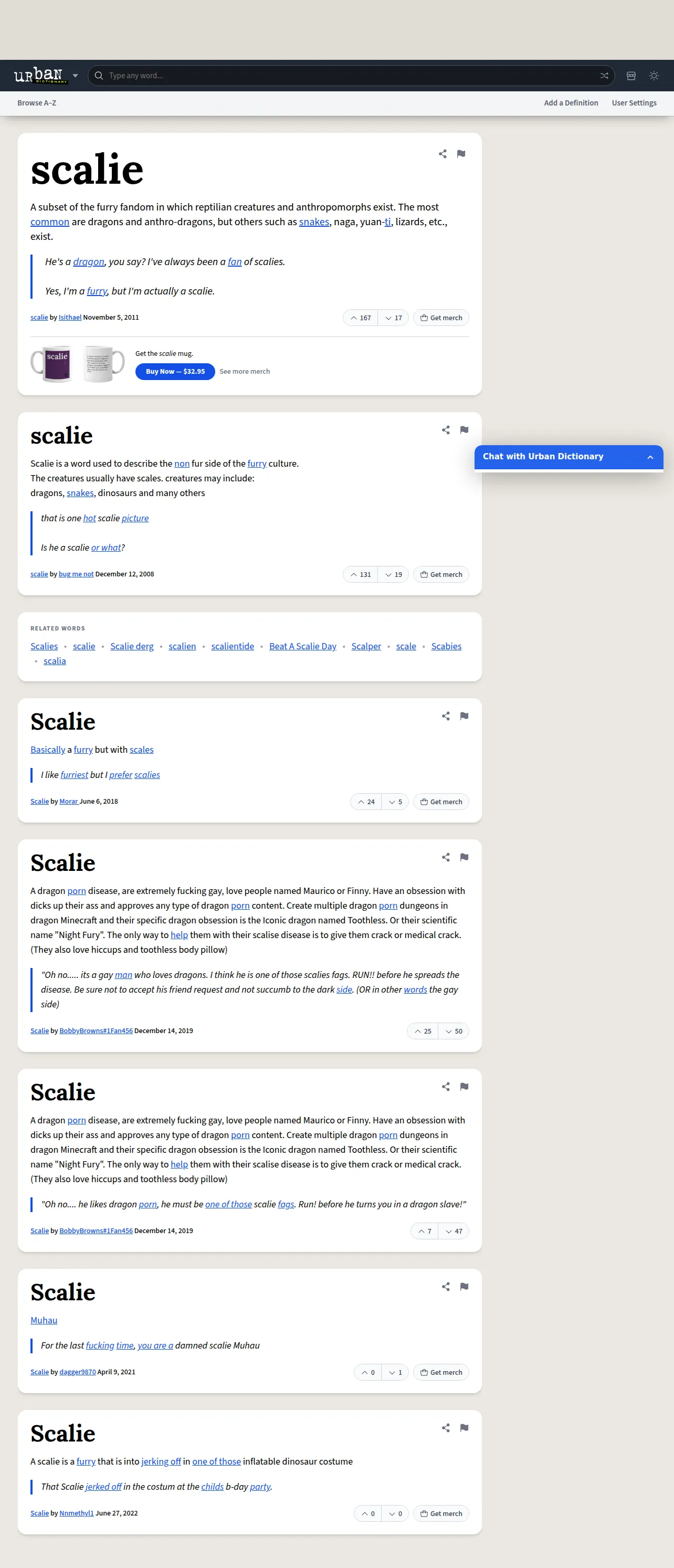The width and height of the screenshot is (674, 1568).
Task: Toggle the light/dark theme sun icon
Action: [654, 76]
